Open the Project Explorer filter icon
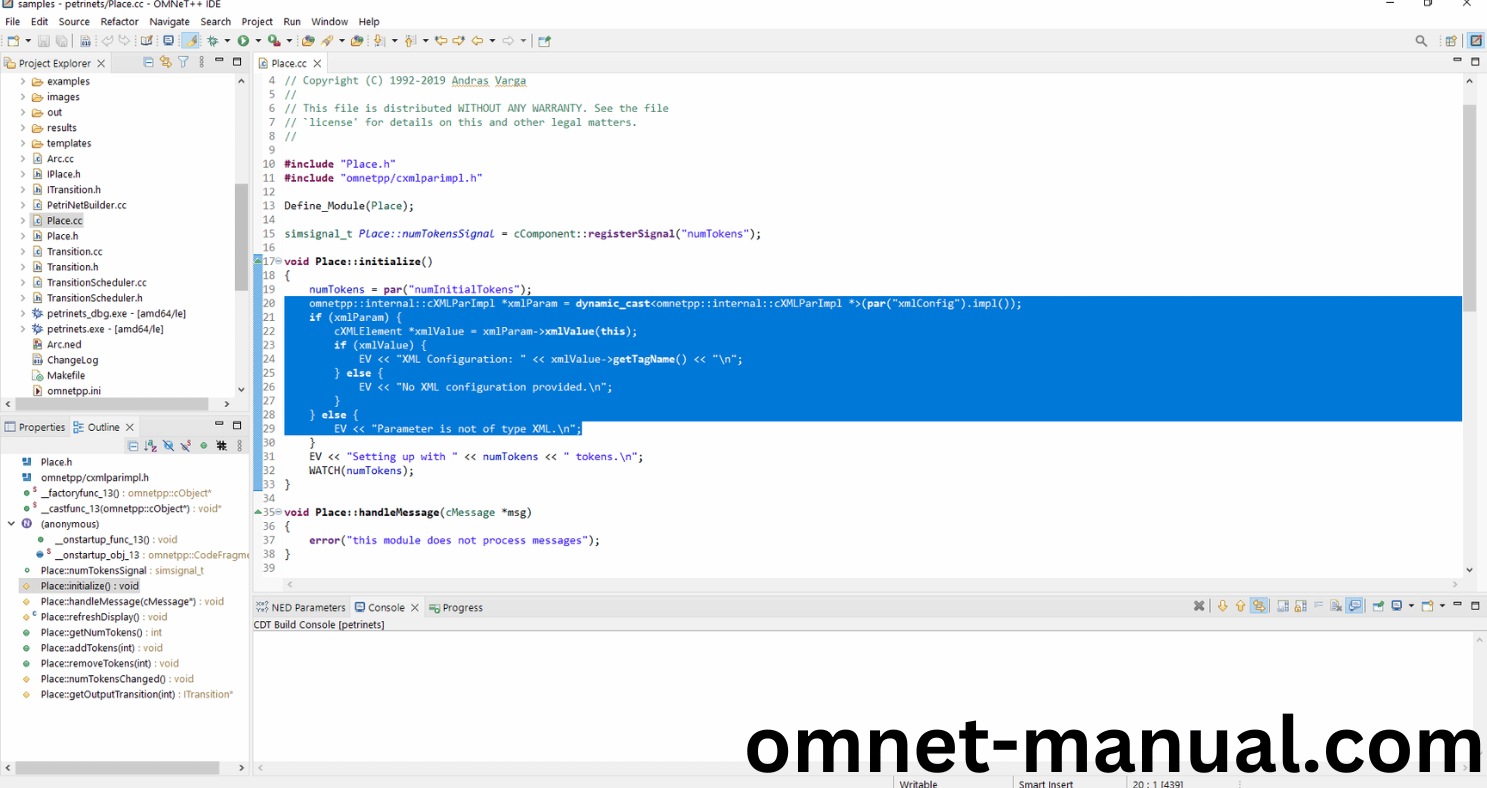This screenshot has height=788, width=1487. point(183,62)
